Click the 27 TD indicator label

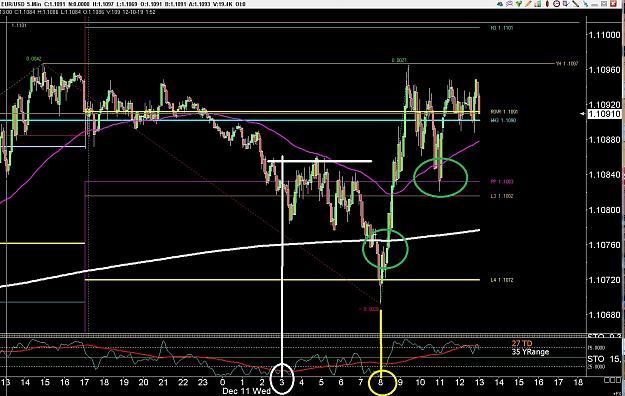[x=522, y=343]
